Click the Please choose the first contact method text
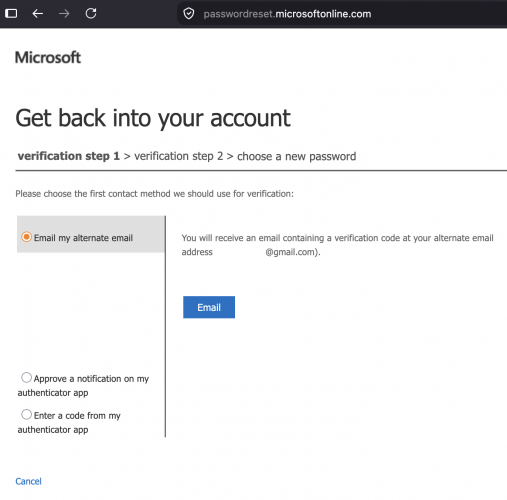The image size is (507, 500). pos(155,194)
